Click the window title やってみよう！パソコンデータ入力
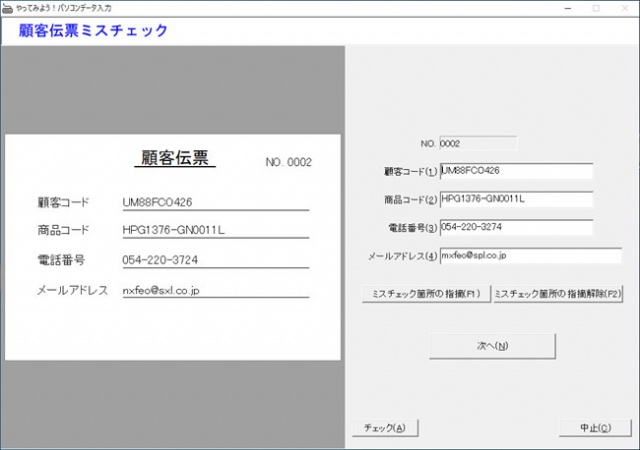Viewport: 640px width, 450px height. coord(64,8)
